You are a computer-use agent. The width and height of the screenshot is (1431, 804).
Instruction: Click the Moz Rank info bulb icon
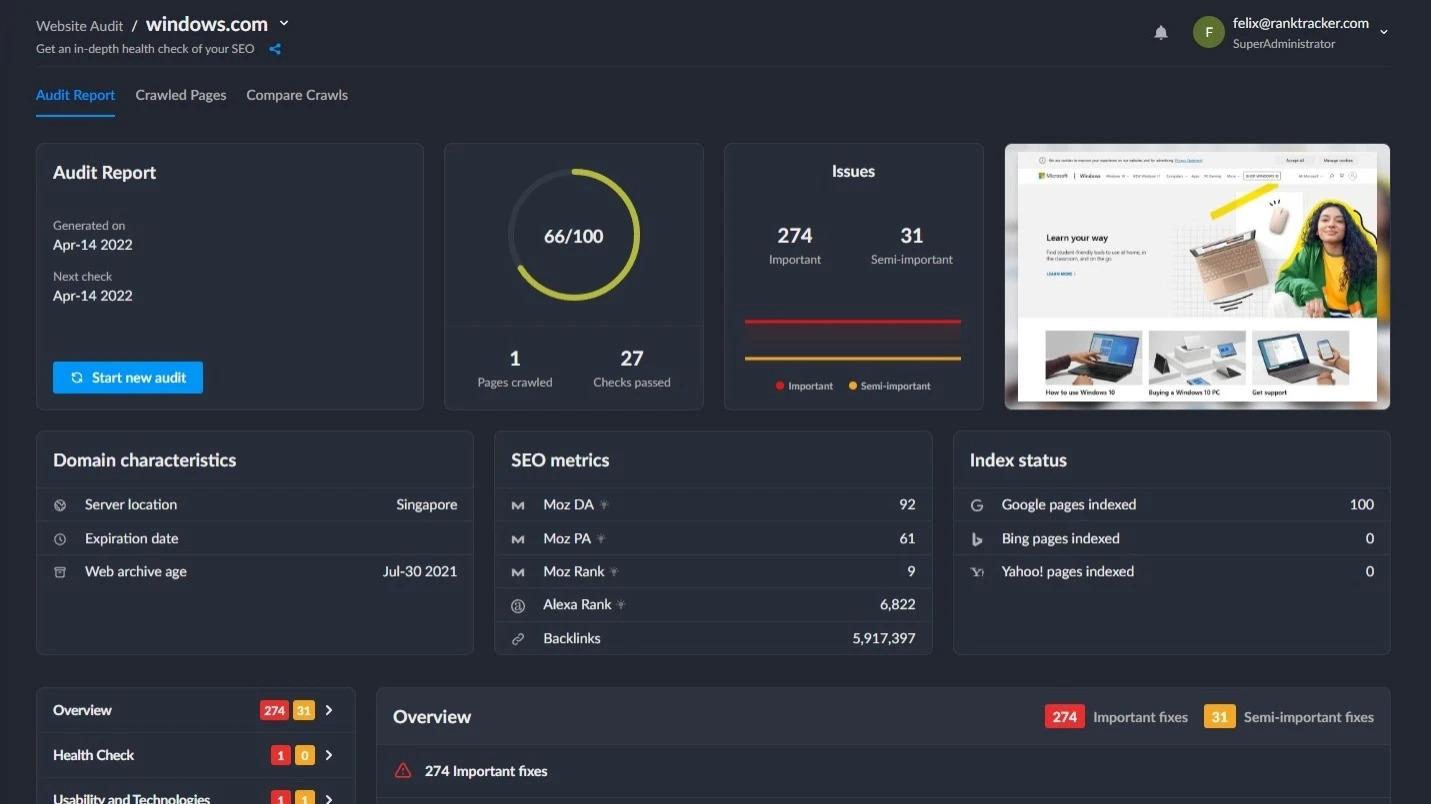[614, 572]
